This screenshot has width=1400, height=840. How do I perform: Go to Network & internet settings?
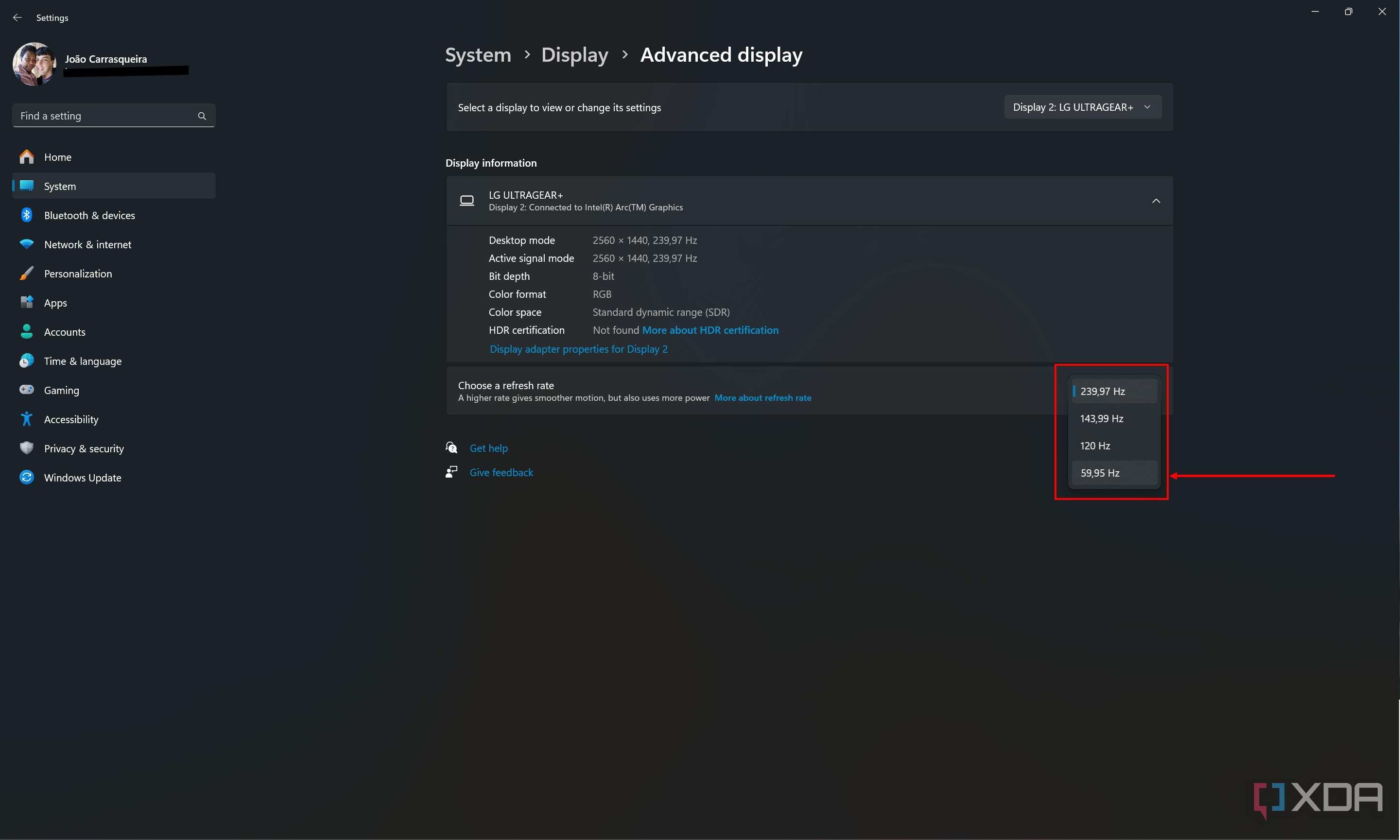(114, 244)
